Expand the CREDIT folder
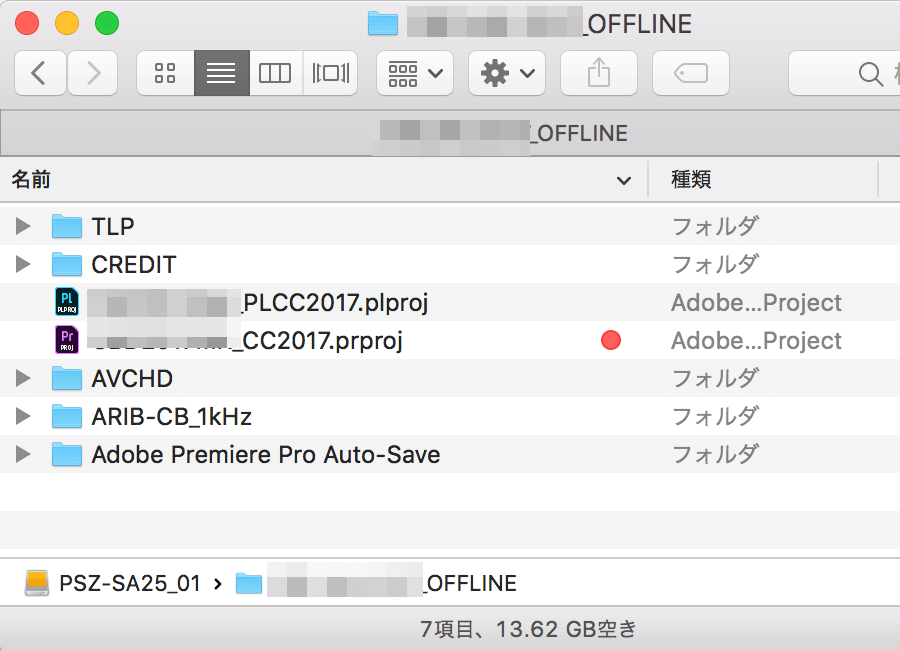Image resolution: width=900 pixels, height=650 pixels. click(x=23, y=265)
